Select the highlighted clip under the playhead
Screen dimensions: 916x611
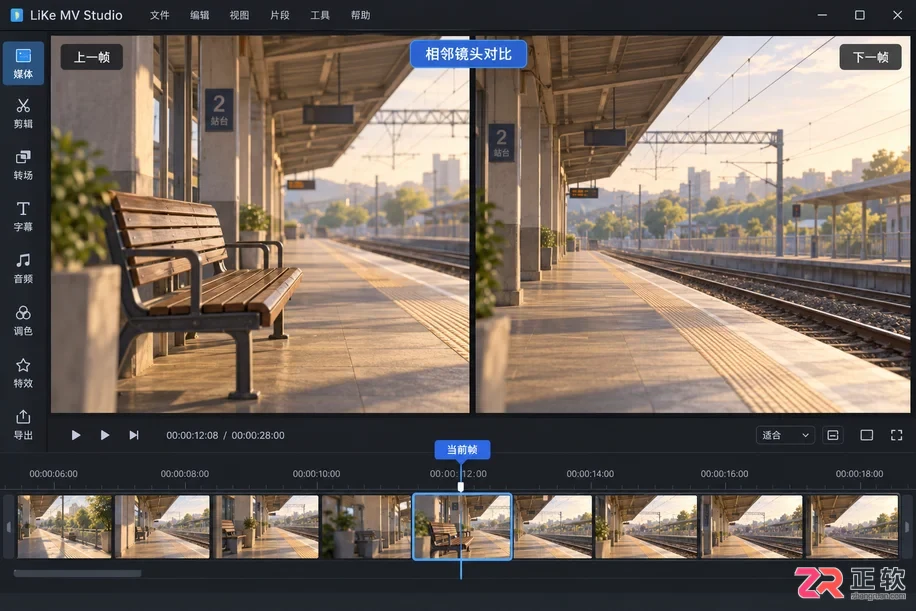click(462, 526)
